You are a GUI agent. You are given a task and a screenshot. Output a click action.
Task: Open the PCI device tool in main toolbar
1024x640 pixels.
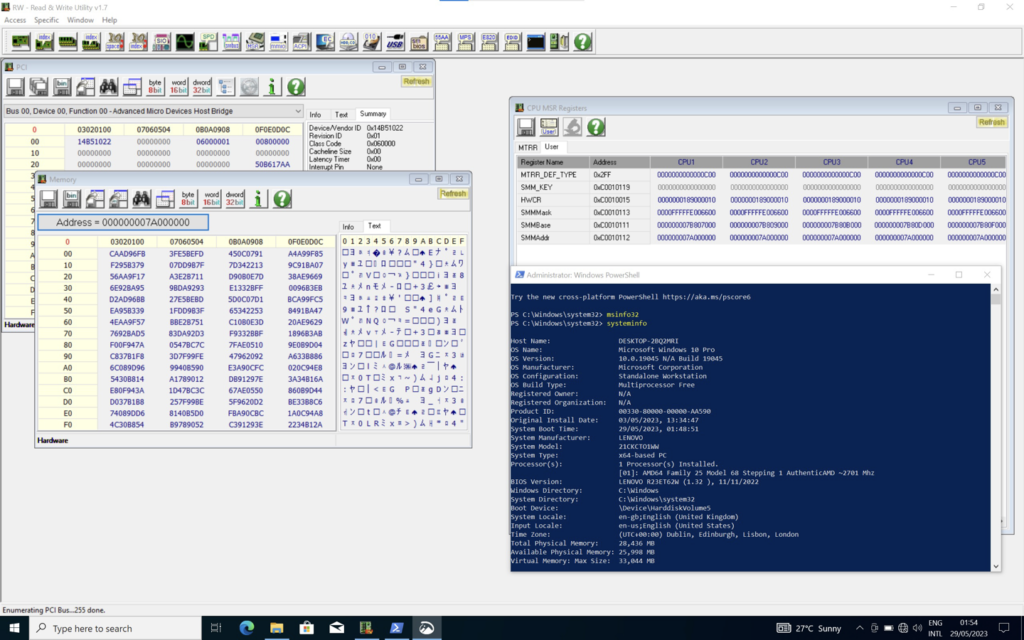pos(20,42)
